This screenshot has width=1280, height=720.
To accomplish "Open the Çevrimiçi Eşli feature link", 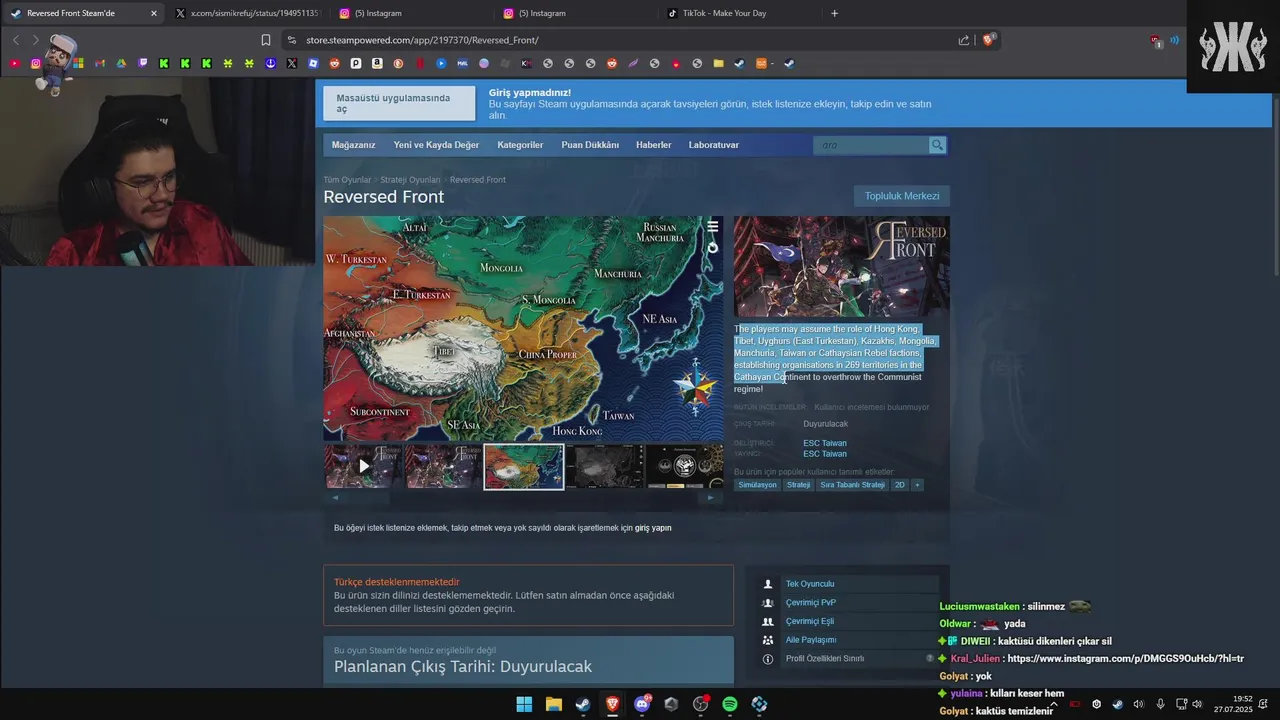I will point(810,621).
